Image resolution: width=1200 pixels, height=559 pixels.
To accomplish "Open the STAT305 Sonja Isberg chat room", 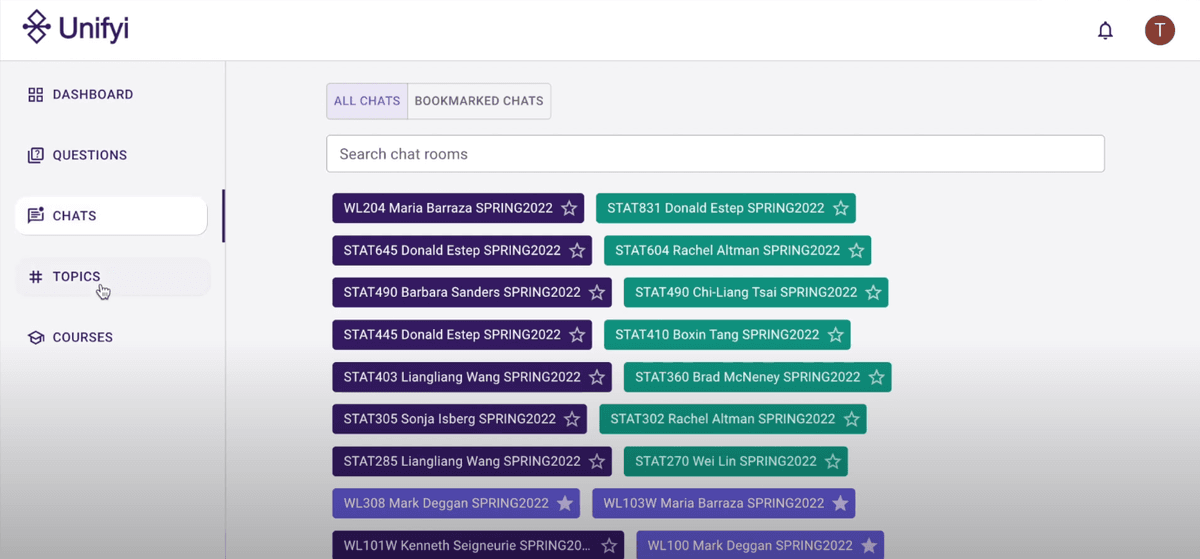I will point(449,419).
